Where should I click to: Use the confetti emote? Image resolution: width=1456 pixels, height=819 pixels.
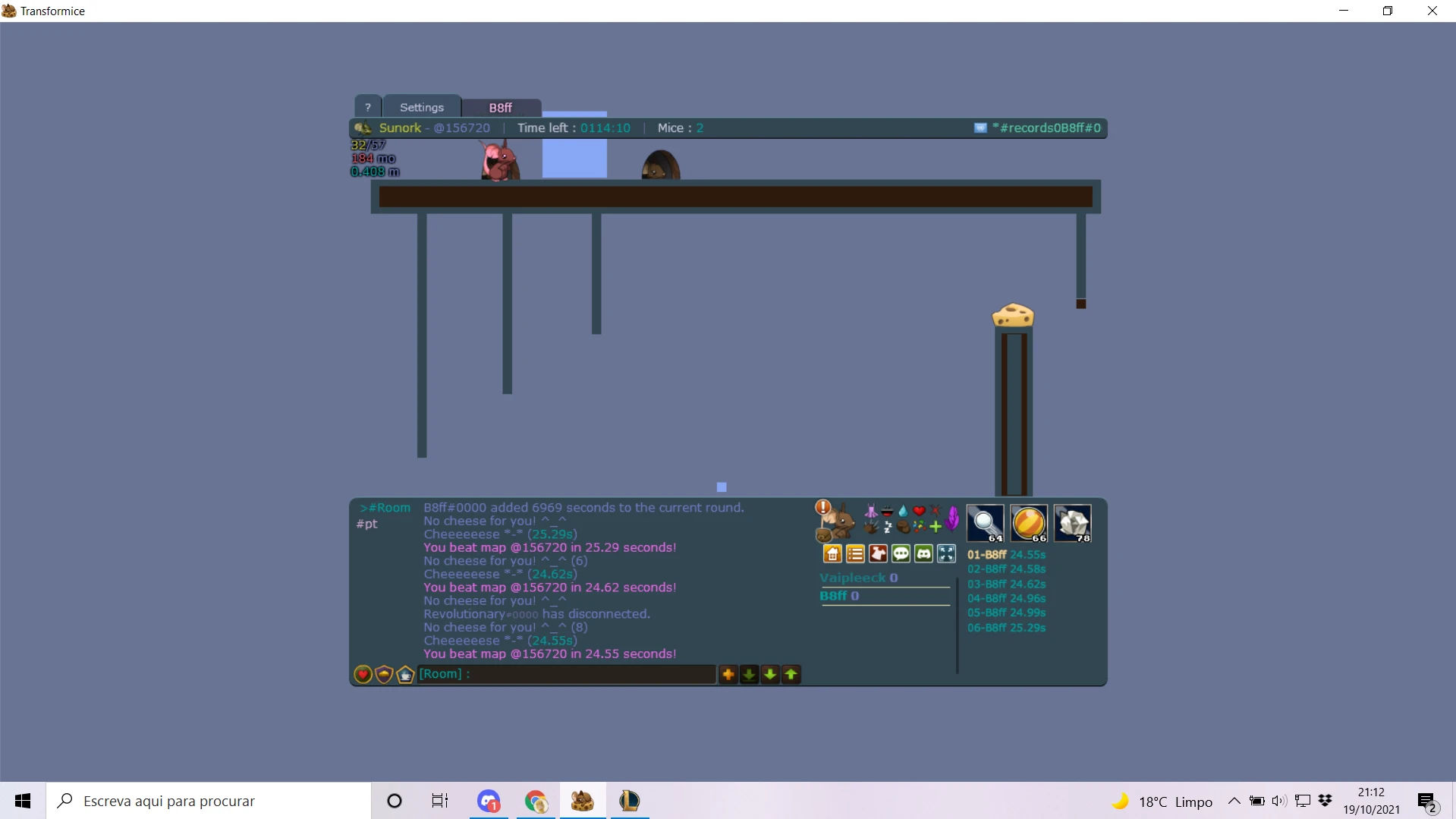point(919,527)
